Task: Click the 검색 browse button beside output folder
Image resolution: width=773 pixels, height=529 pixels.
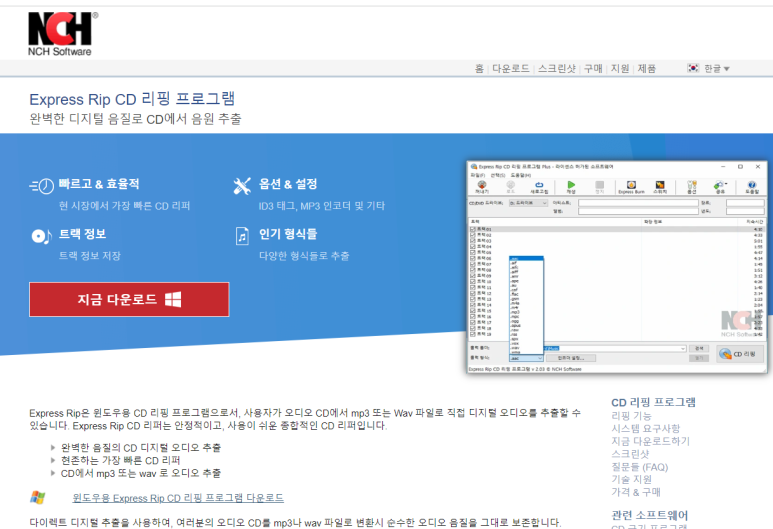Action: (x=699, y=348)
